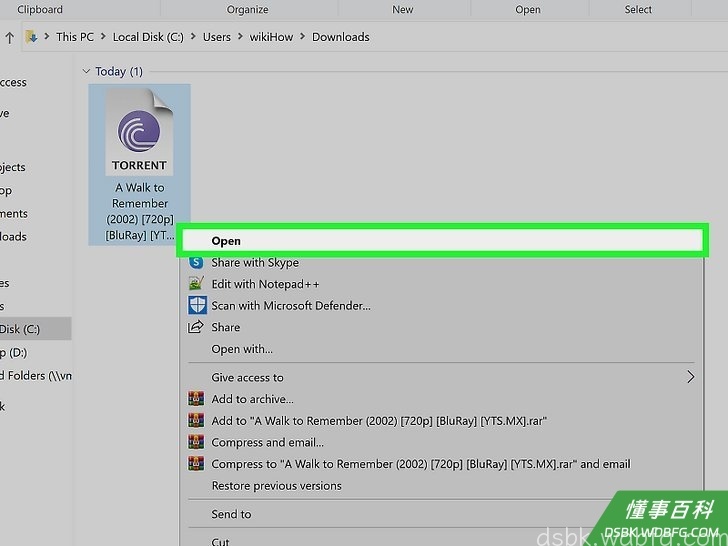728x546 pixels.
Task: Navigate to Local Disk (C:) breadcrumb
Action: 148,37
